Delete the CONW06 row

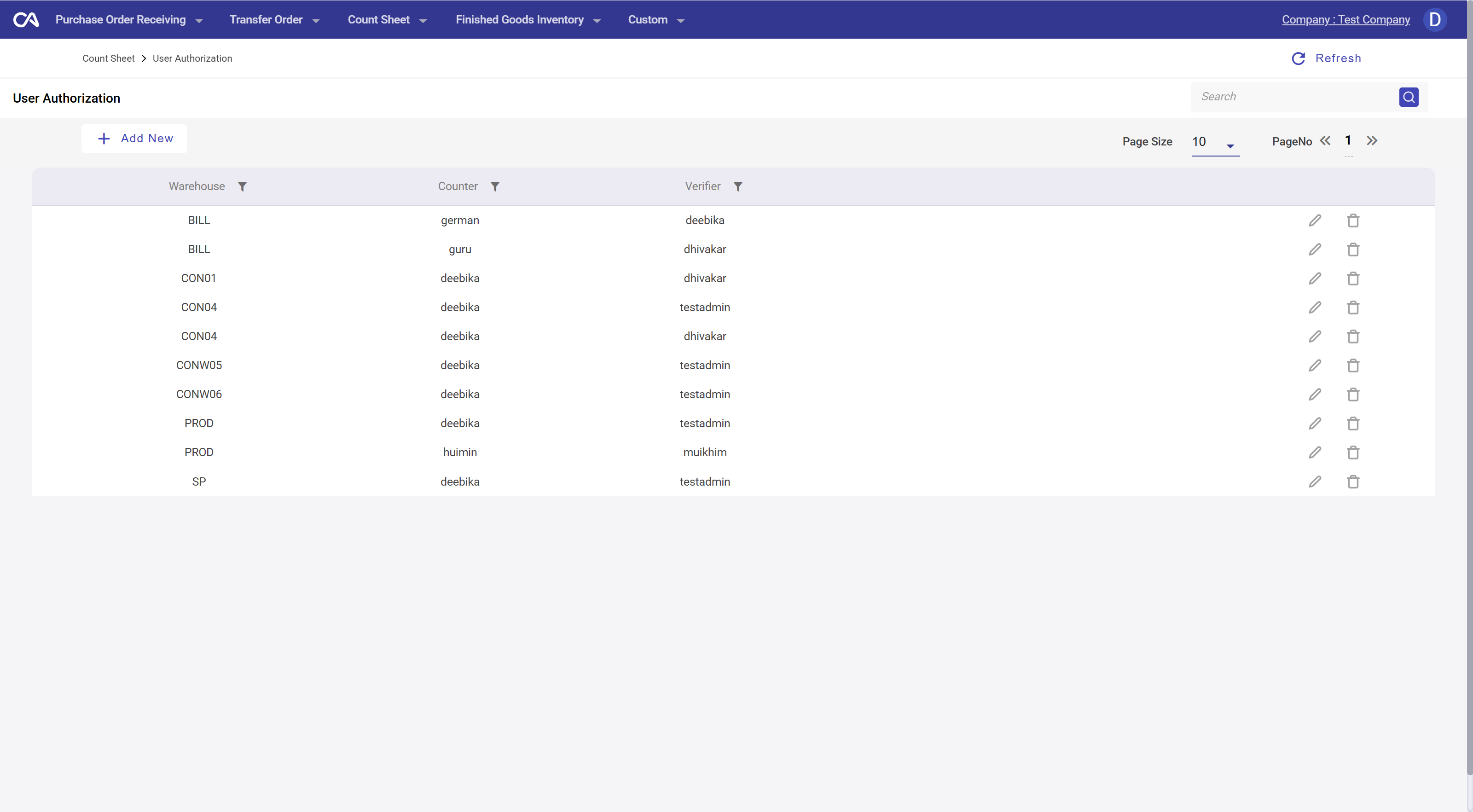[1353, 394]
